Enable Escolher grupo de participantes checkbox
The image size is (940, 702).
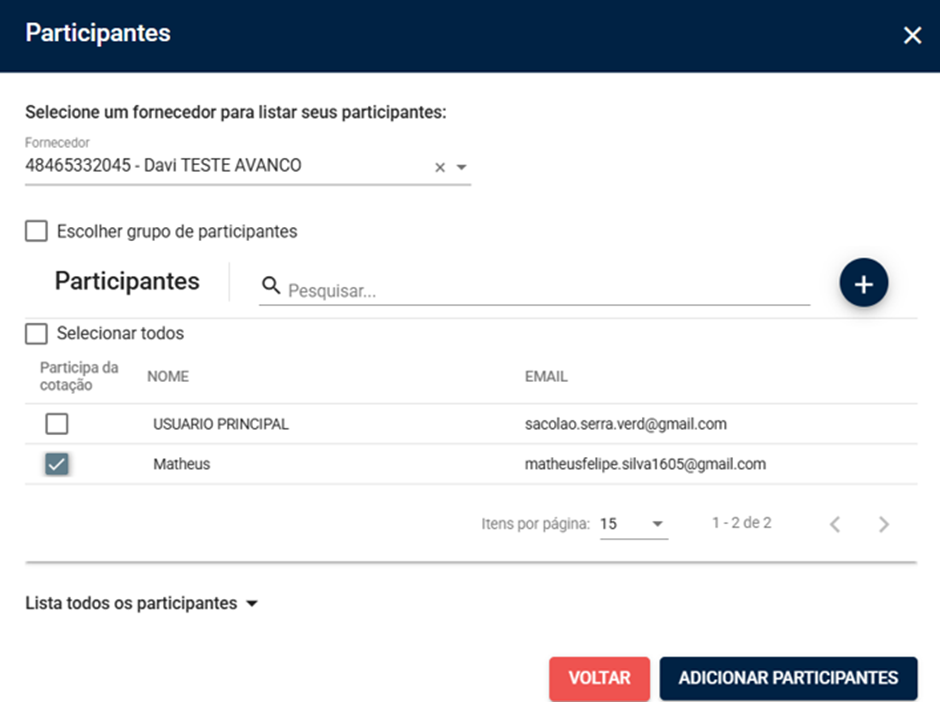tap(36, 231)
